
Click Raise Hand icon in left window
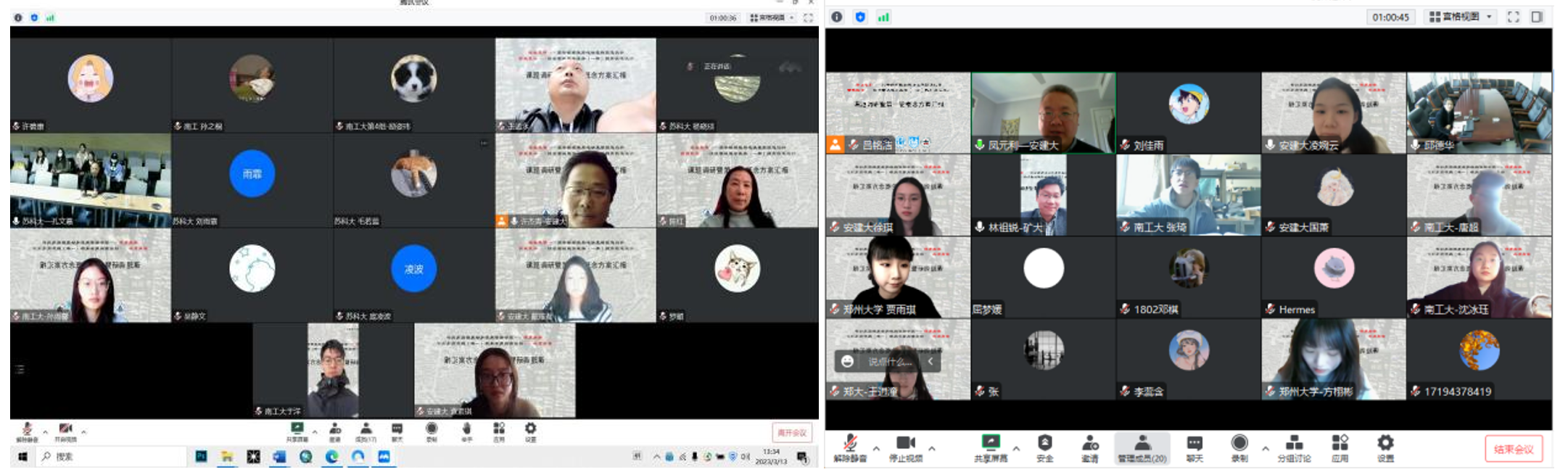(466, 431)
